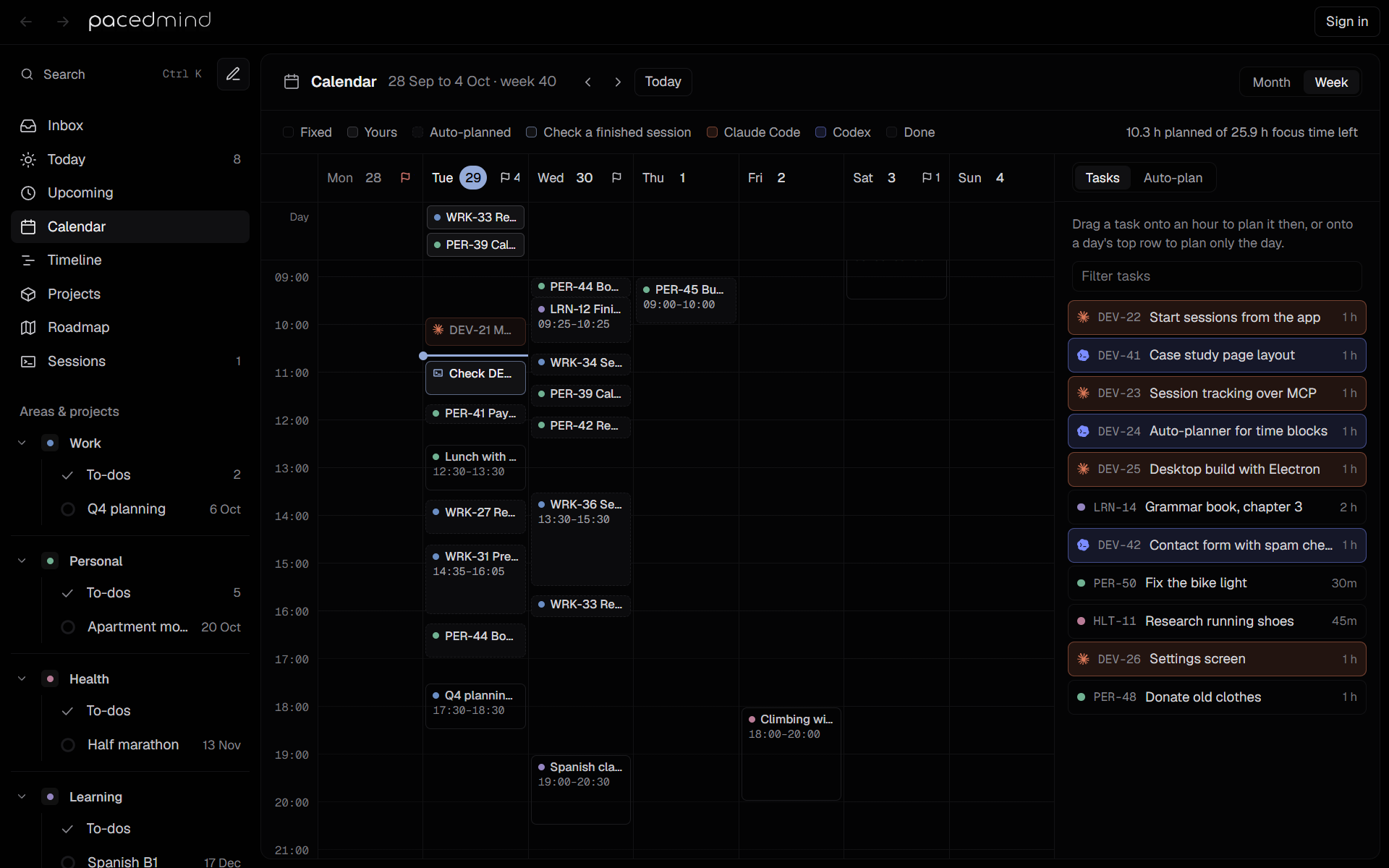Go to previous week chevron
The image size is (1389, 868).
point(588,82)
